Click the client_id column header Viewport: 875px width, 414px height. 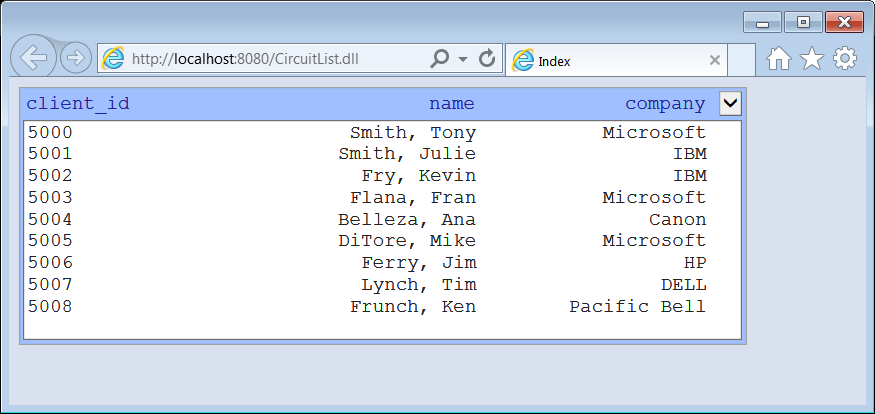(78, 103)
